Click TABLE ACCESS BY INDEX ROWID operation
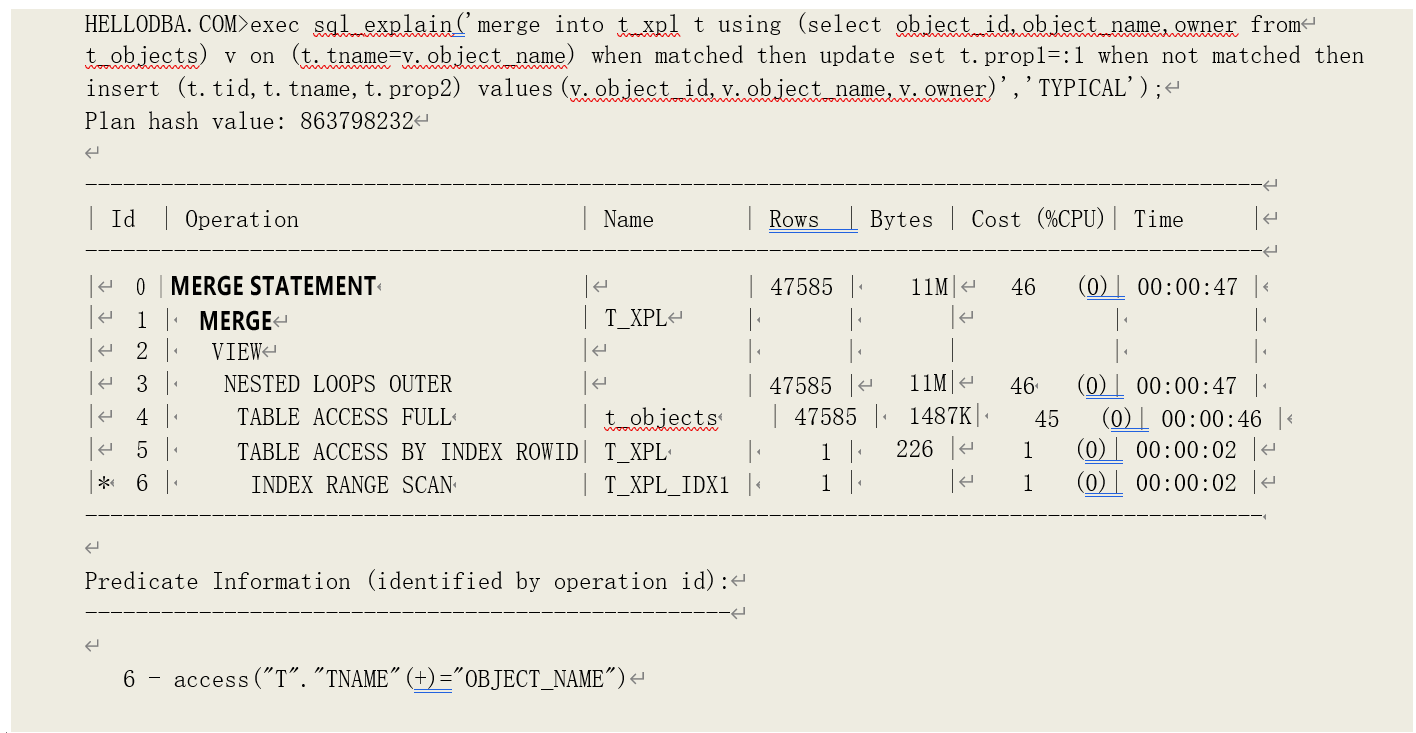The image size is (1416, 733). (x=407, y=451)
